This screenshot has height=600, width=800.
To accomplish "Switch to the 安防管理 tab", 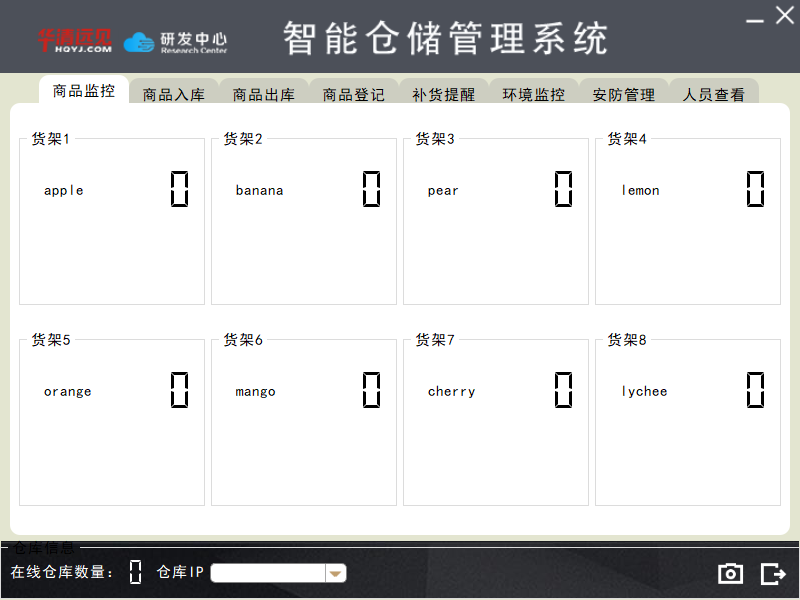I will tap(624, 95).
